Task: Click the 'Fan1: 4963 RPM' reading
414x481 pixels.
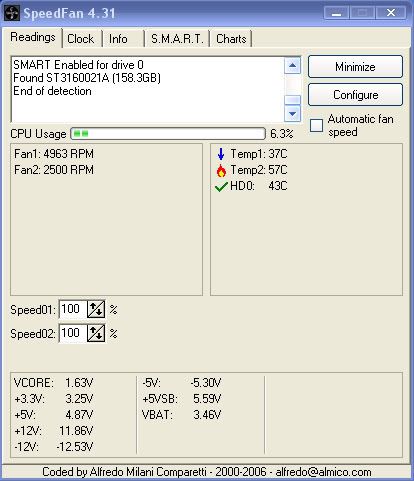Action: coord(54,154)
